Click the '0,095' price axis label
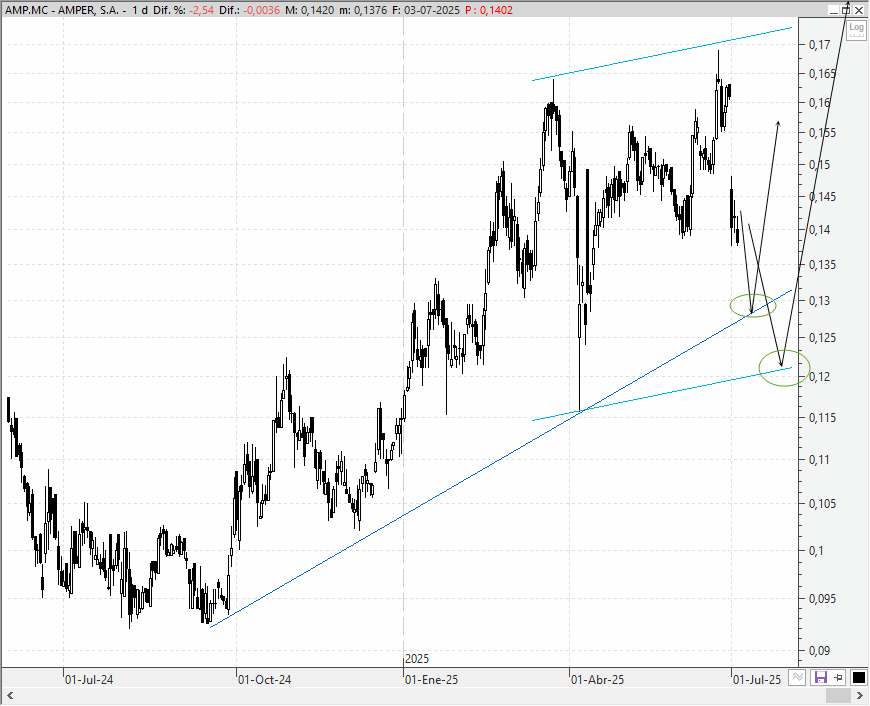The image size is (870, 706). (822, 599)
